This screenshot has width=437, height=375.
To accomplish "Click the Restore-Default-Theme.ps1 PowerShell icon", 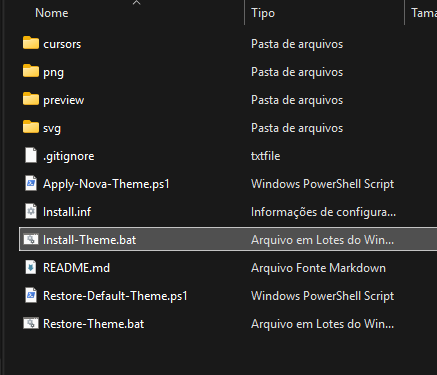I will 31,296.
